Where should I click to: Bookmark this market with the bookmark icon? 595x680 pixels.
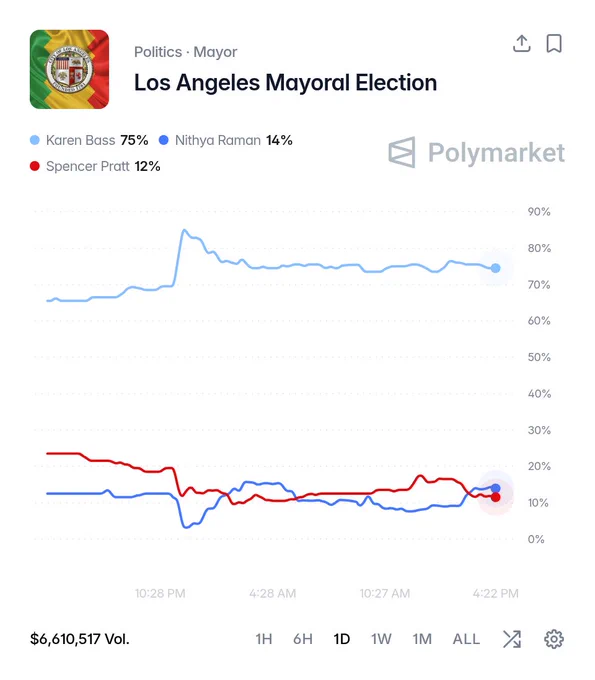(554, 43)
